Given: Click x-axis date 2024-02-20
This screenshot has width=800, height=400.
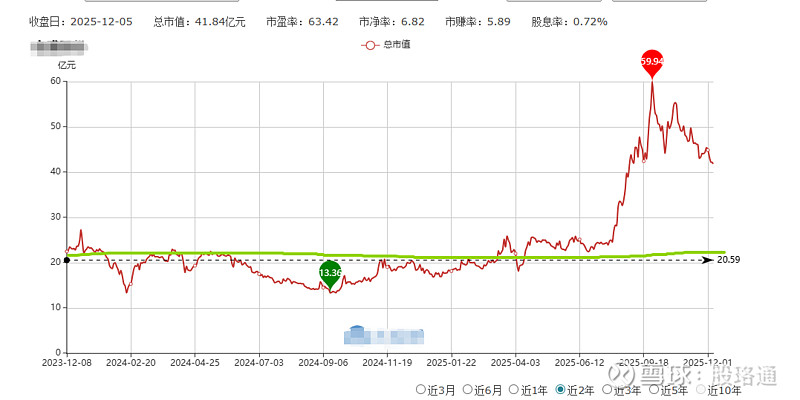Looking at the screenshot, I should point(131,362).
